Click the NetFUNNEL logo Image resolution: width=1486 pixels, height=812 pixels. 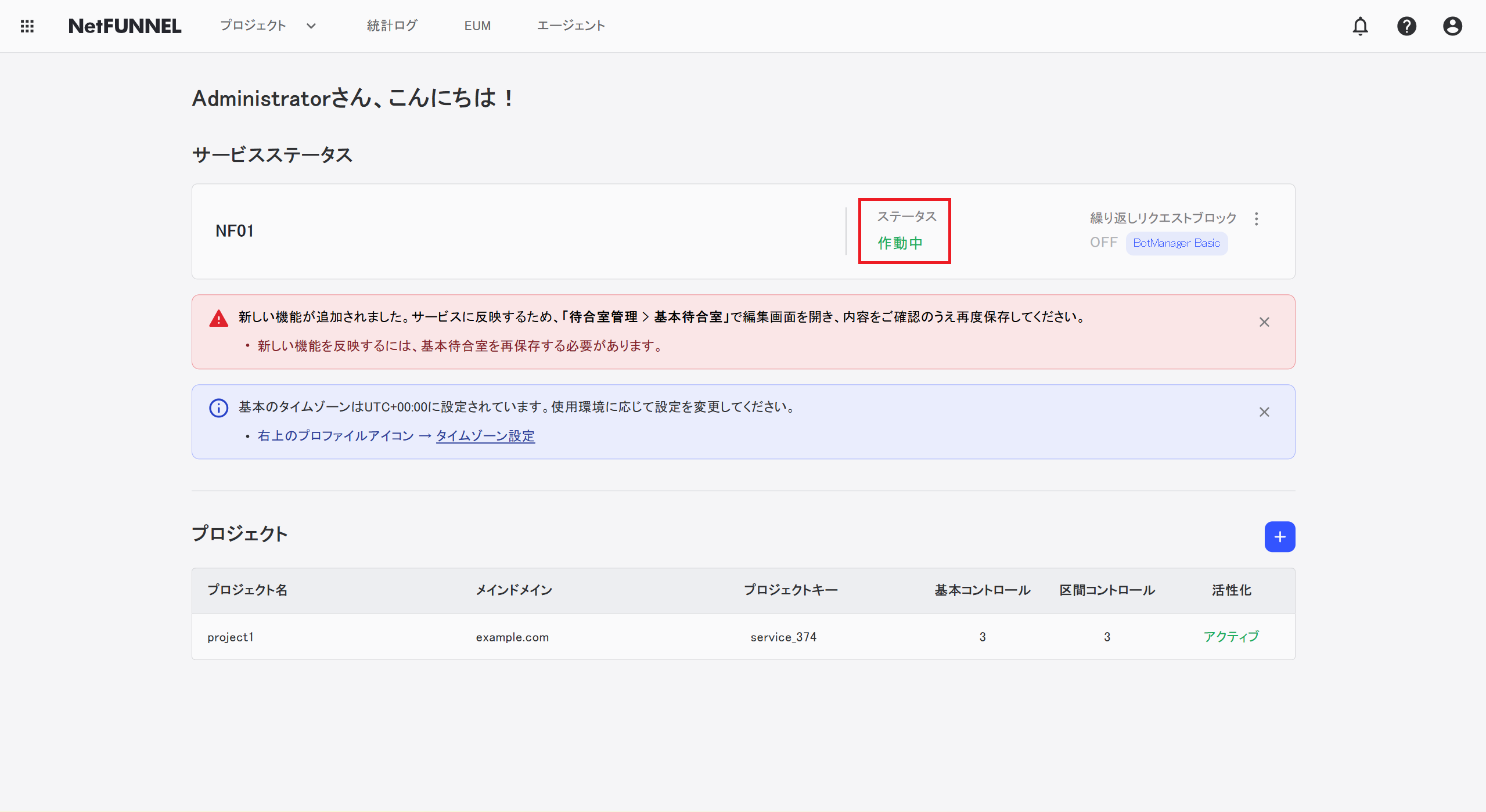point(125,26)
